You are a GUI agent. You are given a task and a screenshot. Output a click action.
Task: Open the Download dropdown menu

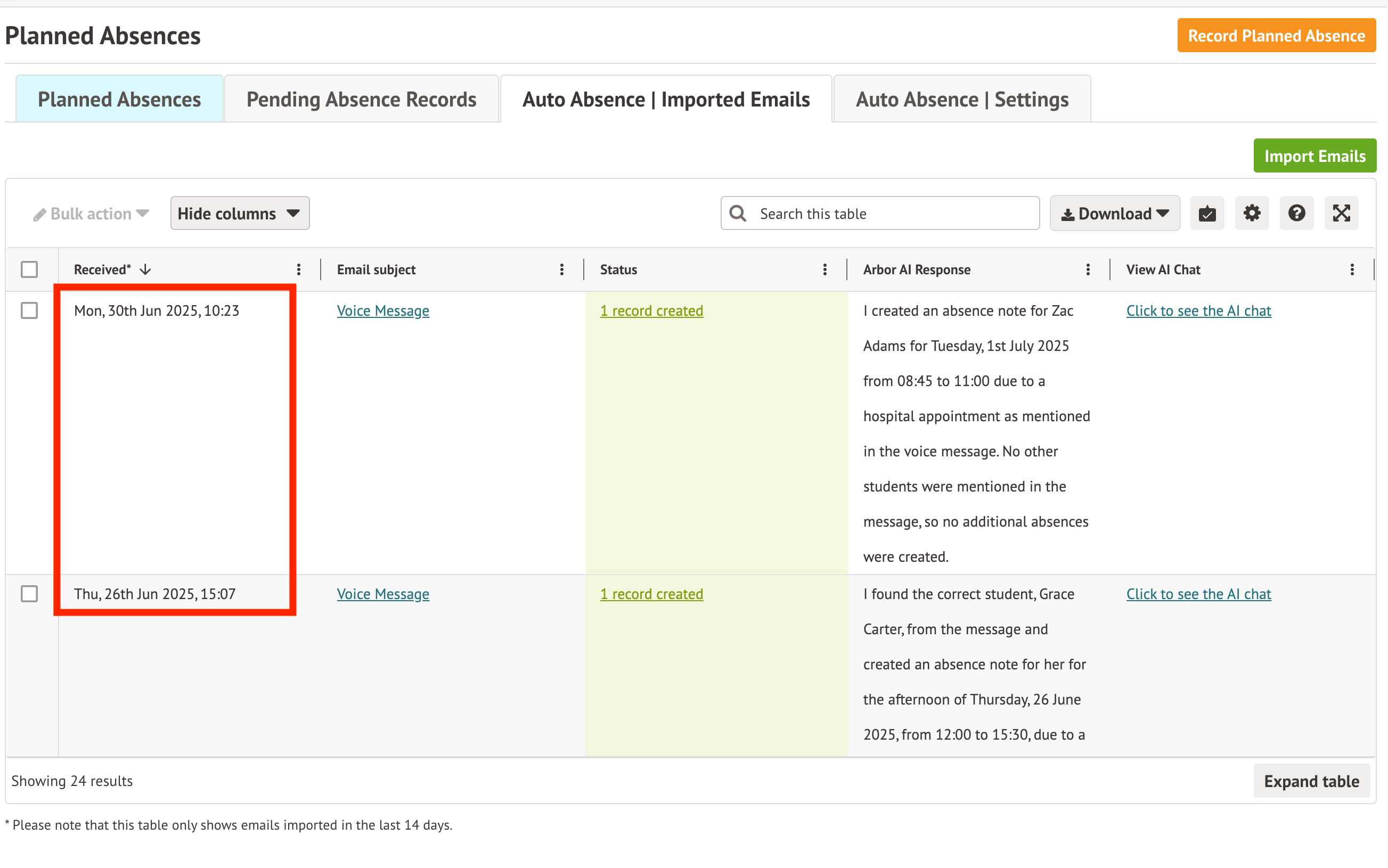[x=1114, y=214]
